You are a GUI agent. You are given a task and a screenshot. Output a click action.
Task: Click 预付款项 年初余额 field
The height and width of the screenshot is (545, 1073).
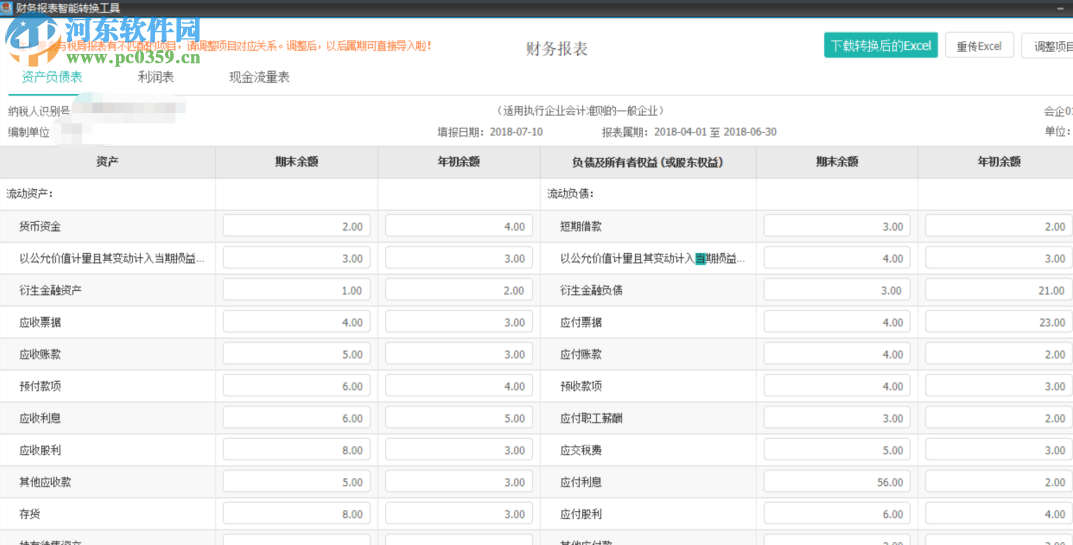point(458,386)
